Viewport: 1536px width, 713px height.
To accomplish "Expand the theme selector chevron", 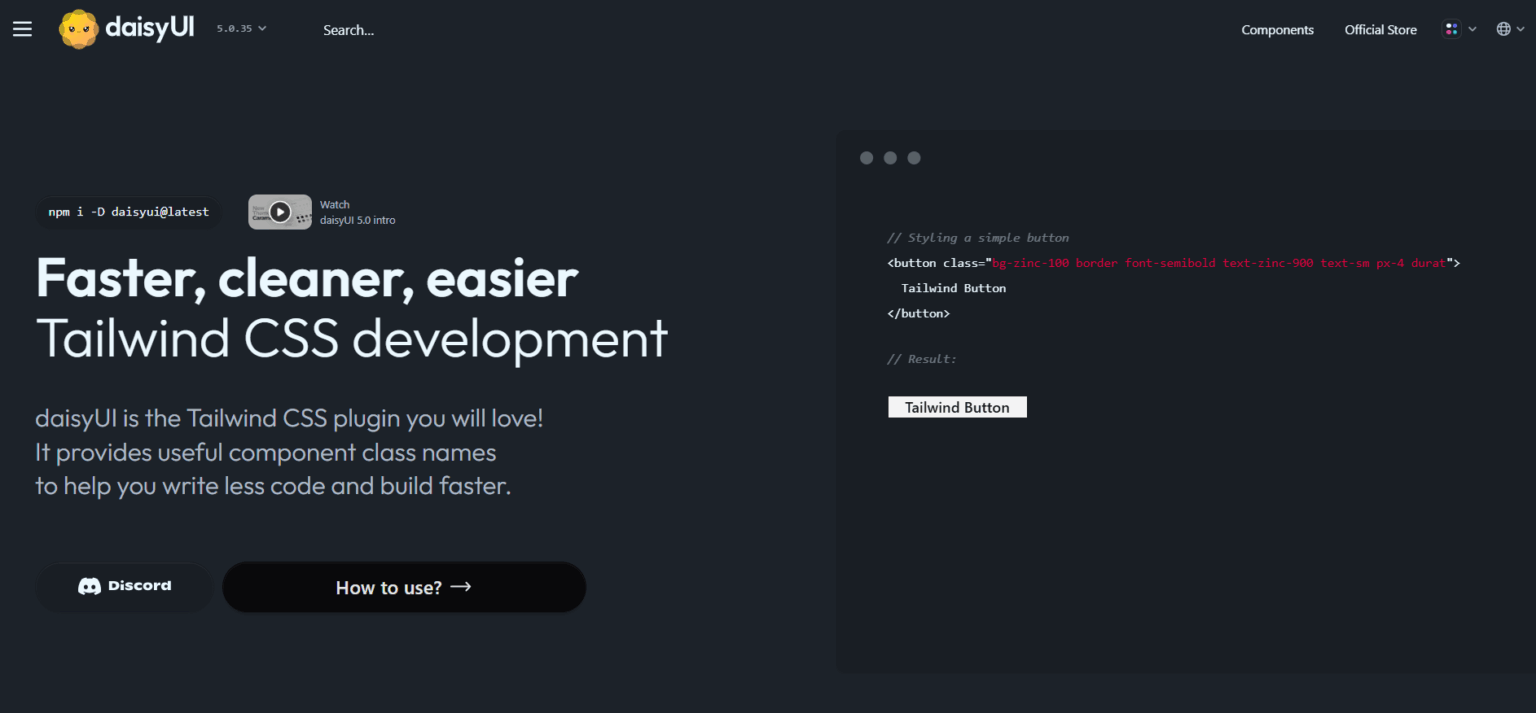I will pyautogui.click(x=1472, y=29).
